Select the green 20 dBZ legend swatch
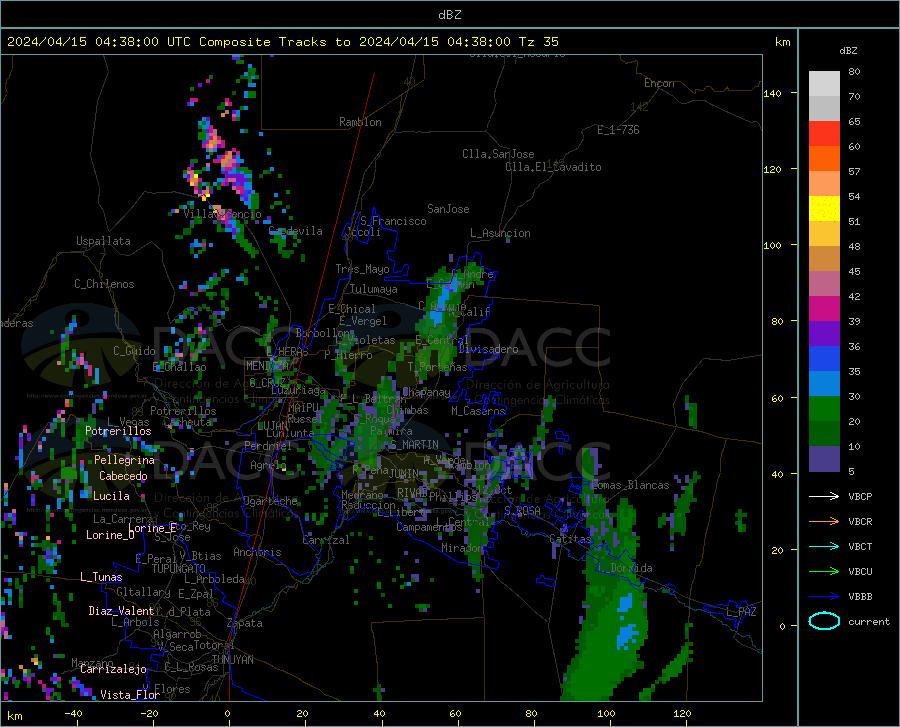Screen dimensions: 900x727 (x=824, y=409)
